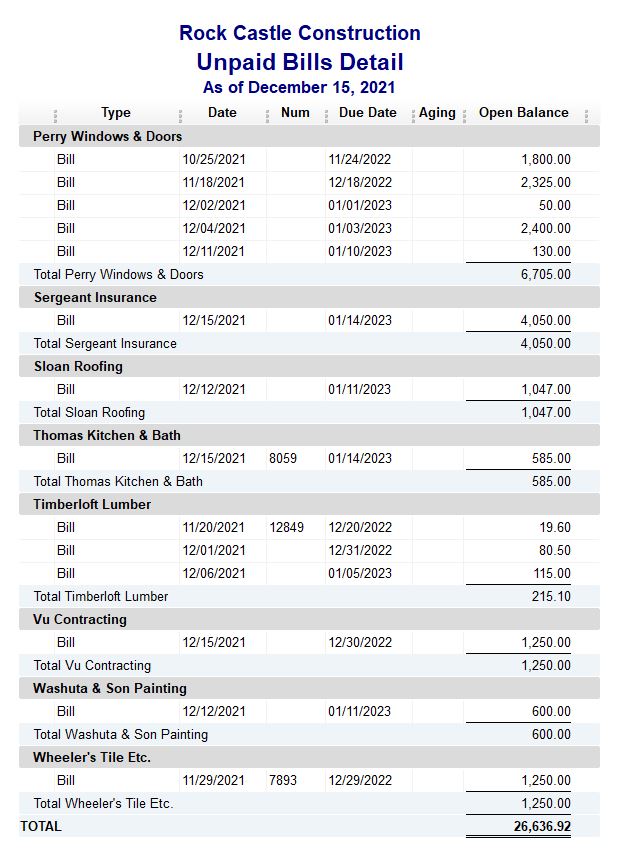Click the 2,325.00 Perry bill amount
Image resolution: width=623 pixels, height=857 pixels.
pyautogui.click(x=545, y=183)
